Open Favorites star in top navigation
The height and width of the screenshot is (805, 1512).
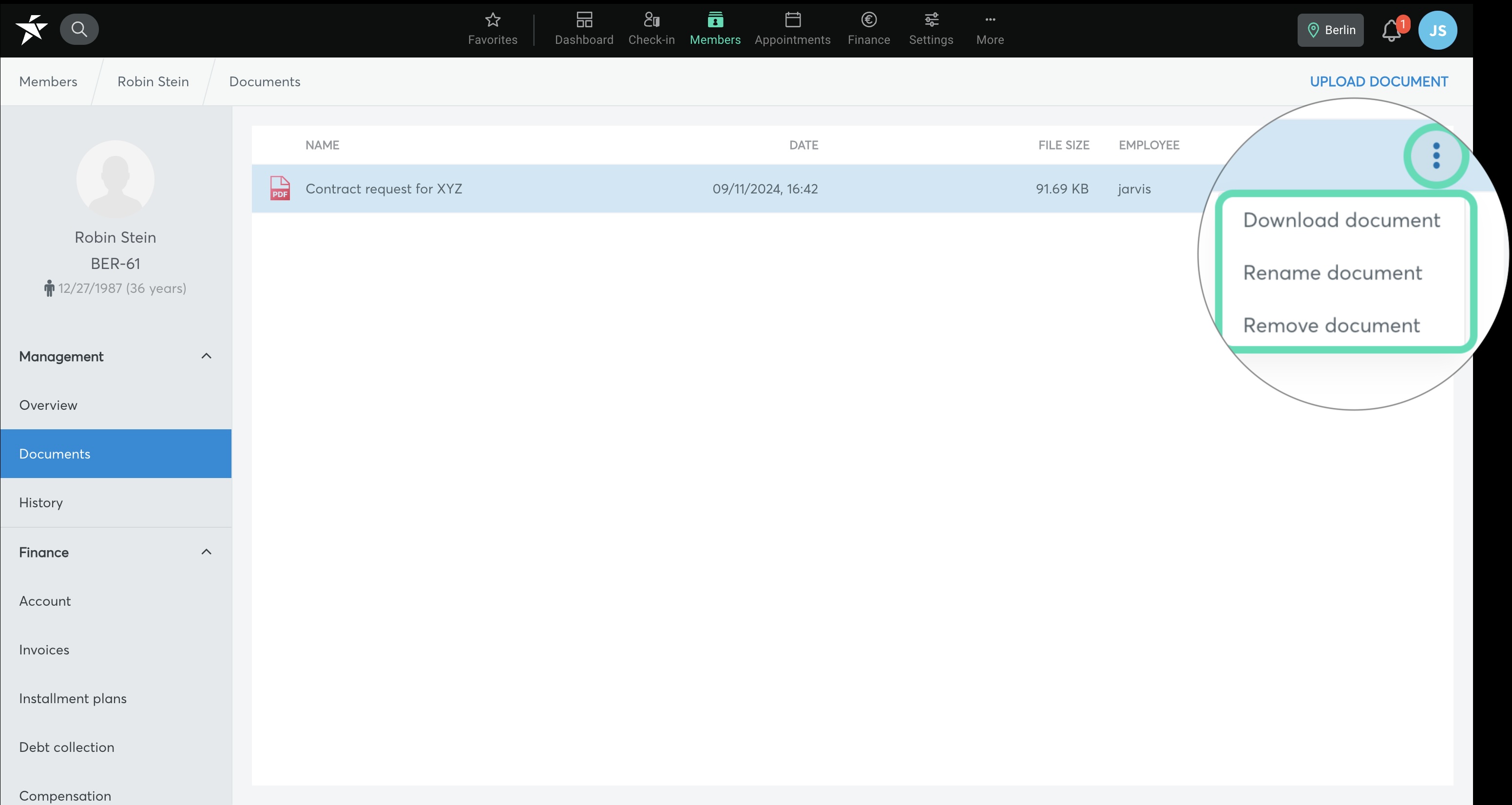tap(493, 29)
